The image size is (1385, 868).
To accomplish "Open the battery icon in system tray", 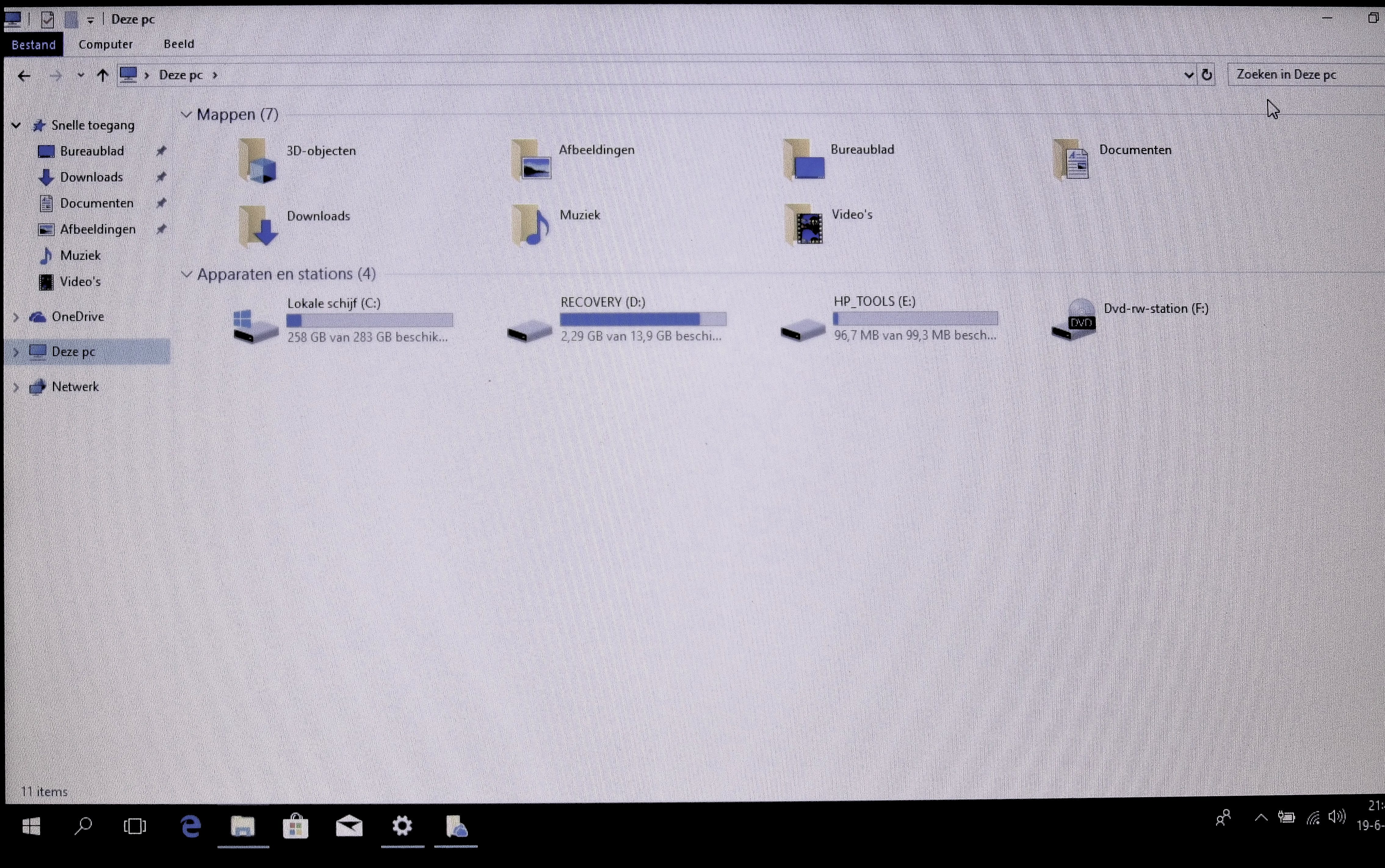I will click(1286, 817).
